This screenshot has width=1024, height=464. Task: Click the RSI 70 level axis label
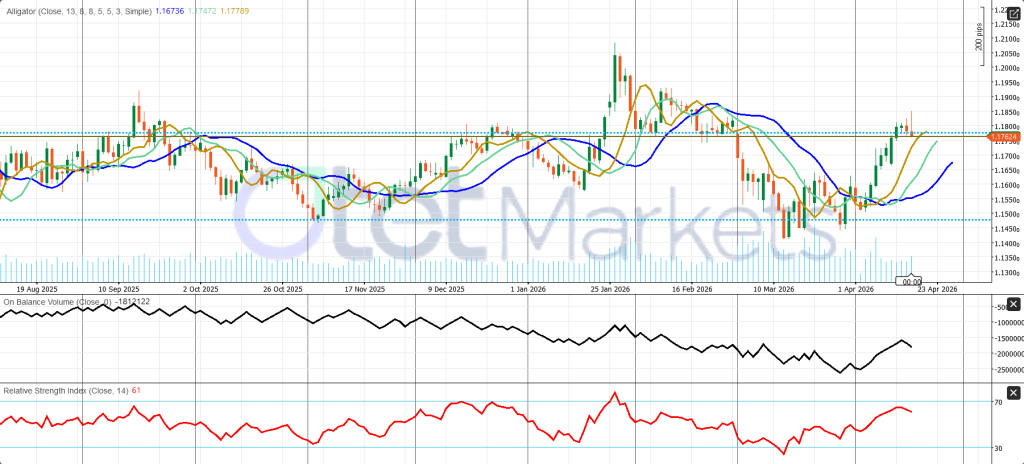pyautogui.click(x=998, y=402)
